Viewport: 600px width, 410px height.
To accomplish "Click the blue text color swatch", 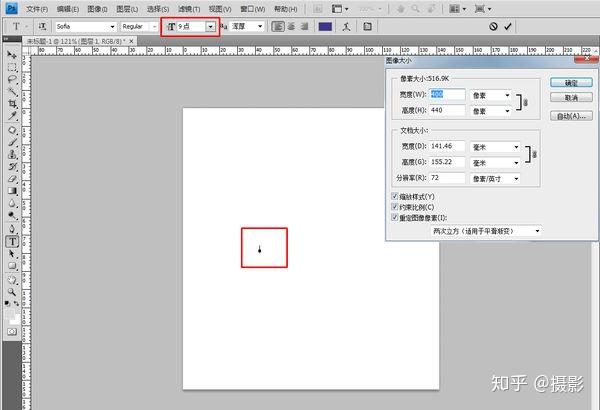I will point(325,26).
